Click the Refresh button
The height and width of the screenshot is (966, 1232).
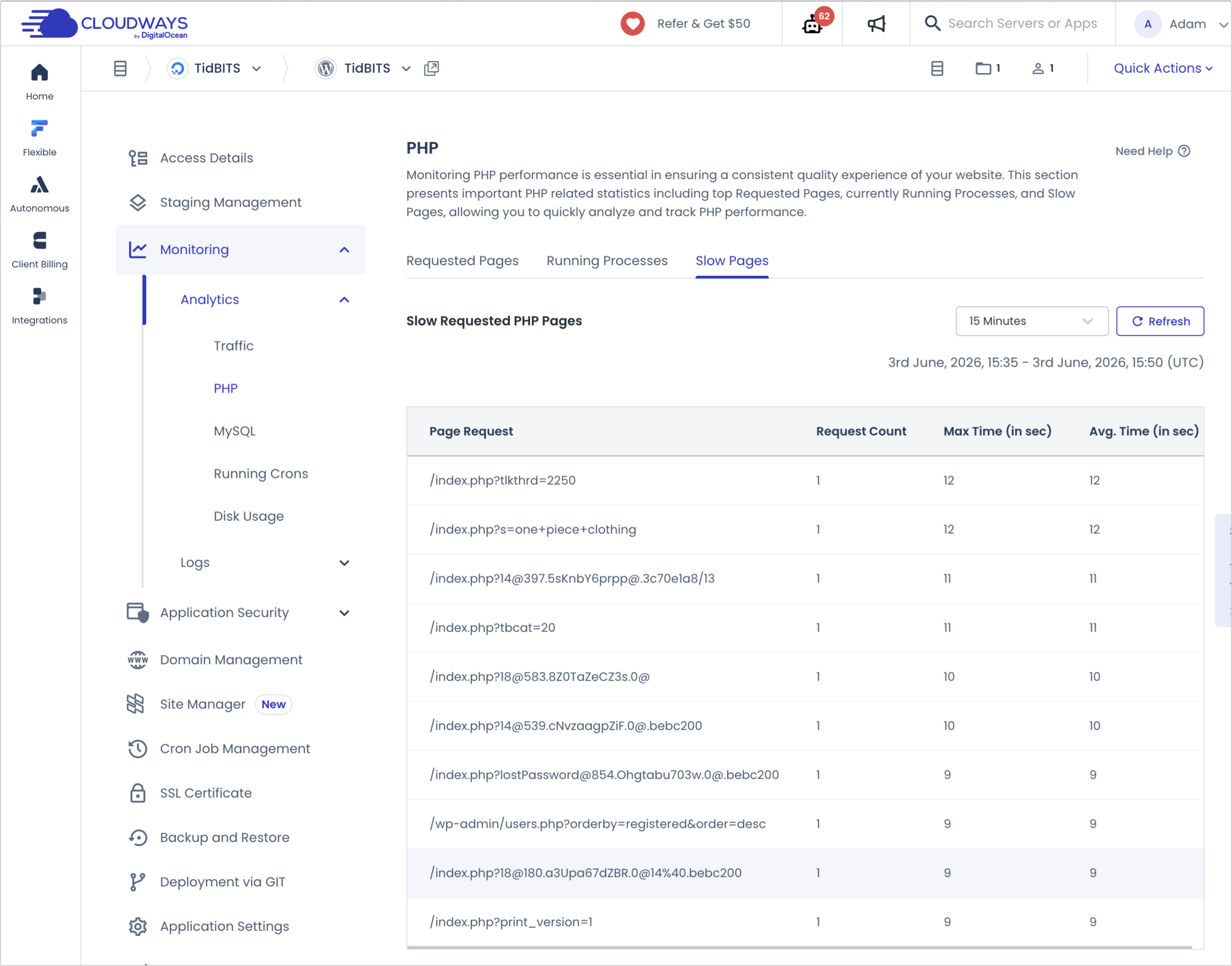click(x=1160, y=321)
